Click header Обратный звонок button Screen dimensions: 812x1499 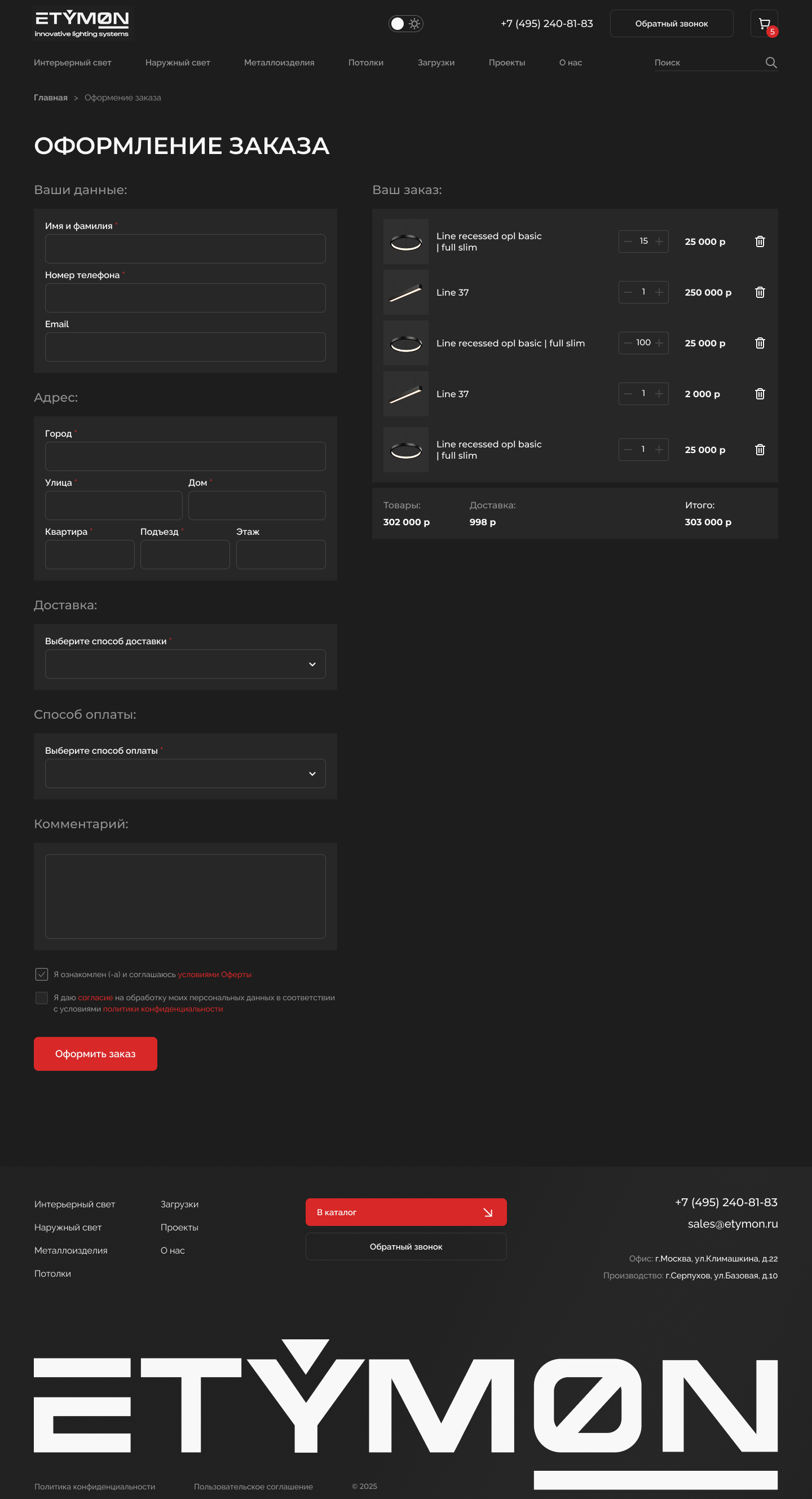click(x=671, y=24)
